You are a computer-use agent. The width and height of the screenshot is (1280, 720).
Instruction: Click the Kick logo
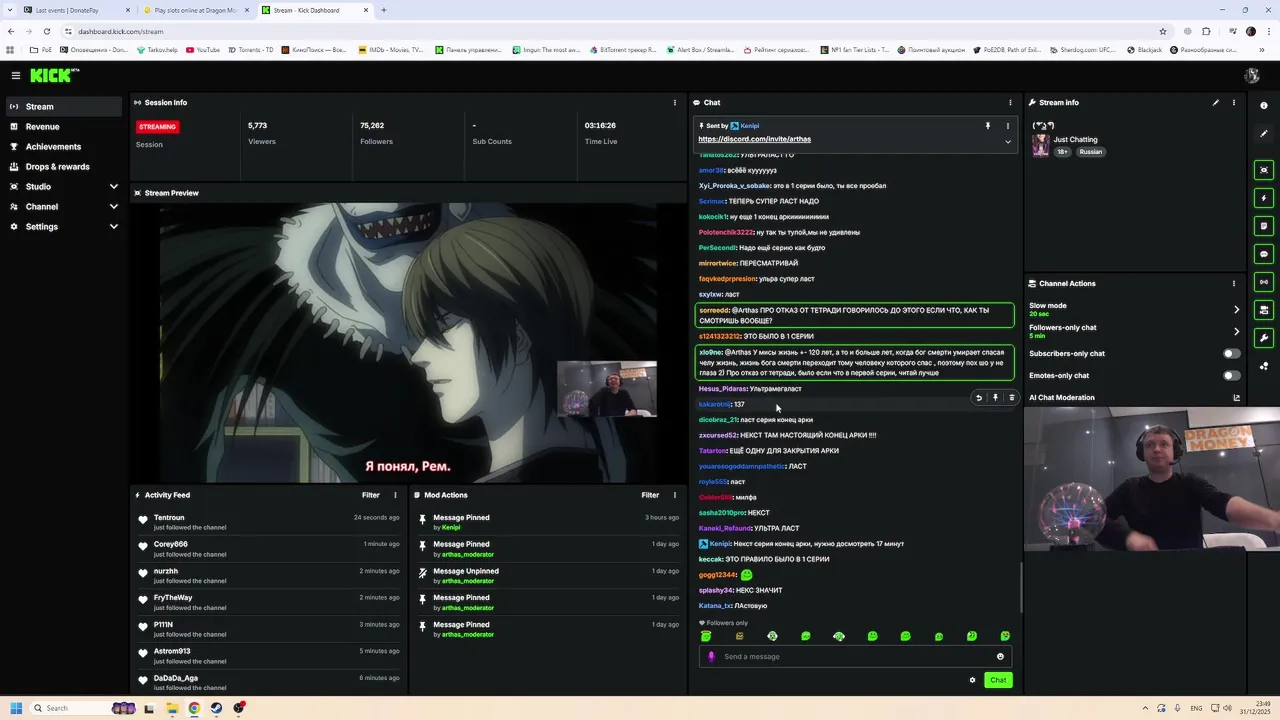(x=53, y=75)
